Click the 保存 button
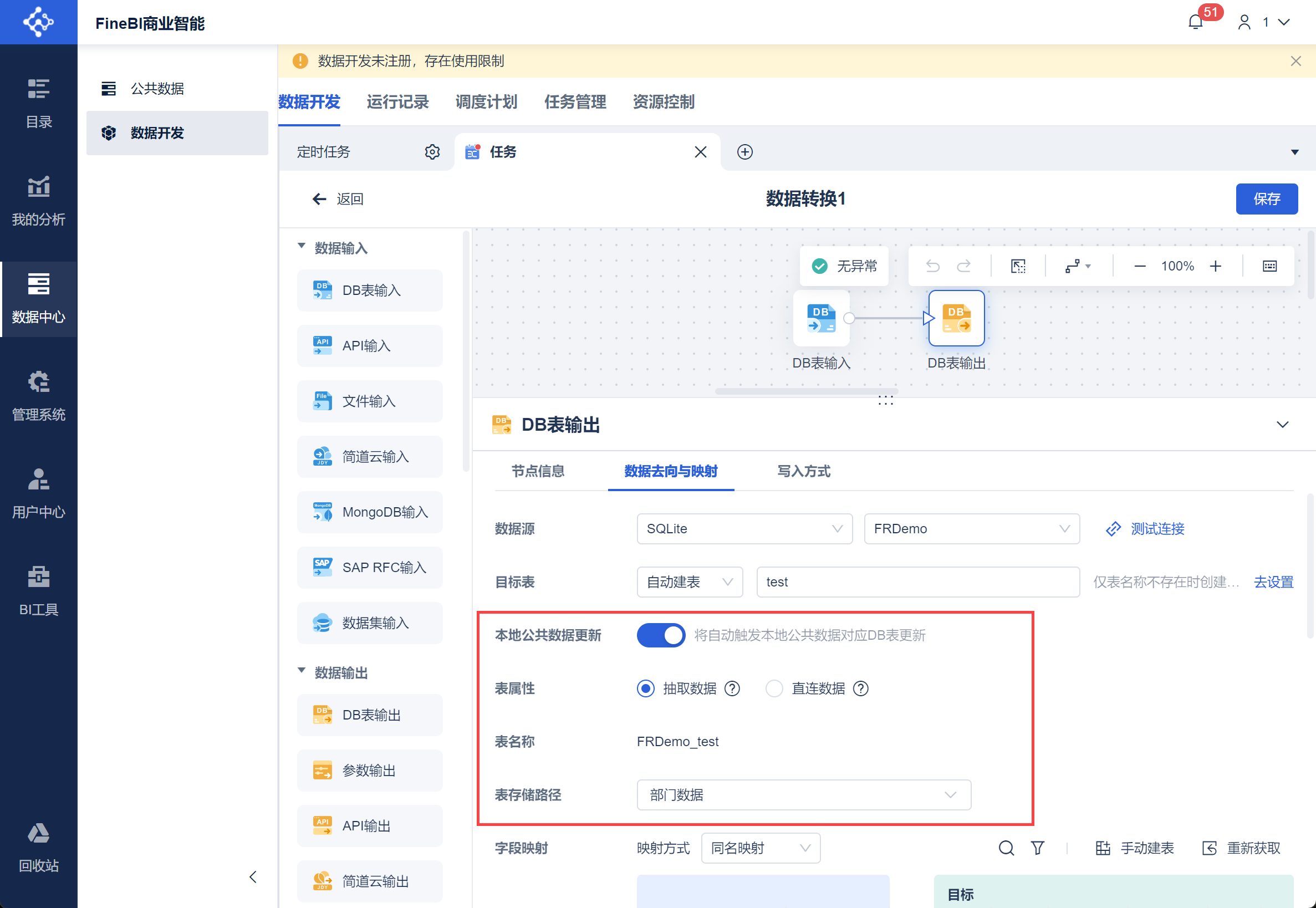The width and height of the screenshot is (1316, 908). (1266, 199)
